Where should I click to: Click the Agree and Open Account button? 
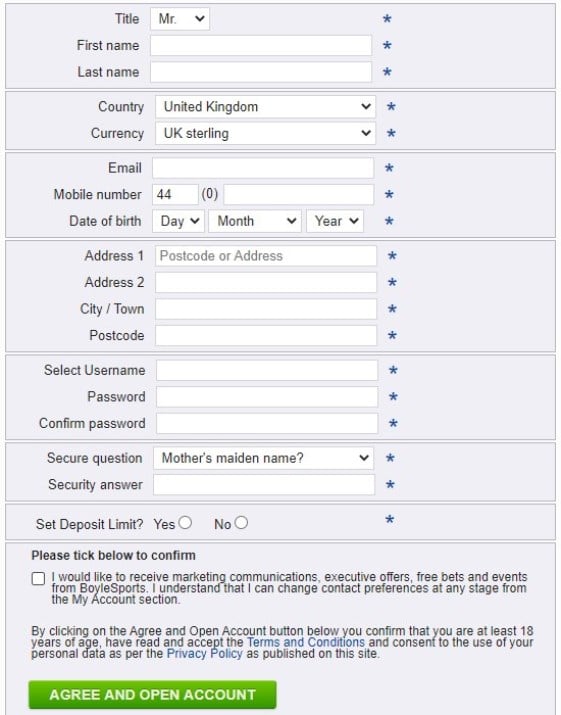point(152,694)
